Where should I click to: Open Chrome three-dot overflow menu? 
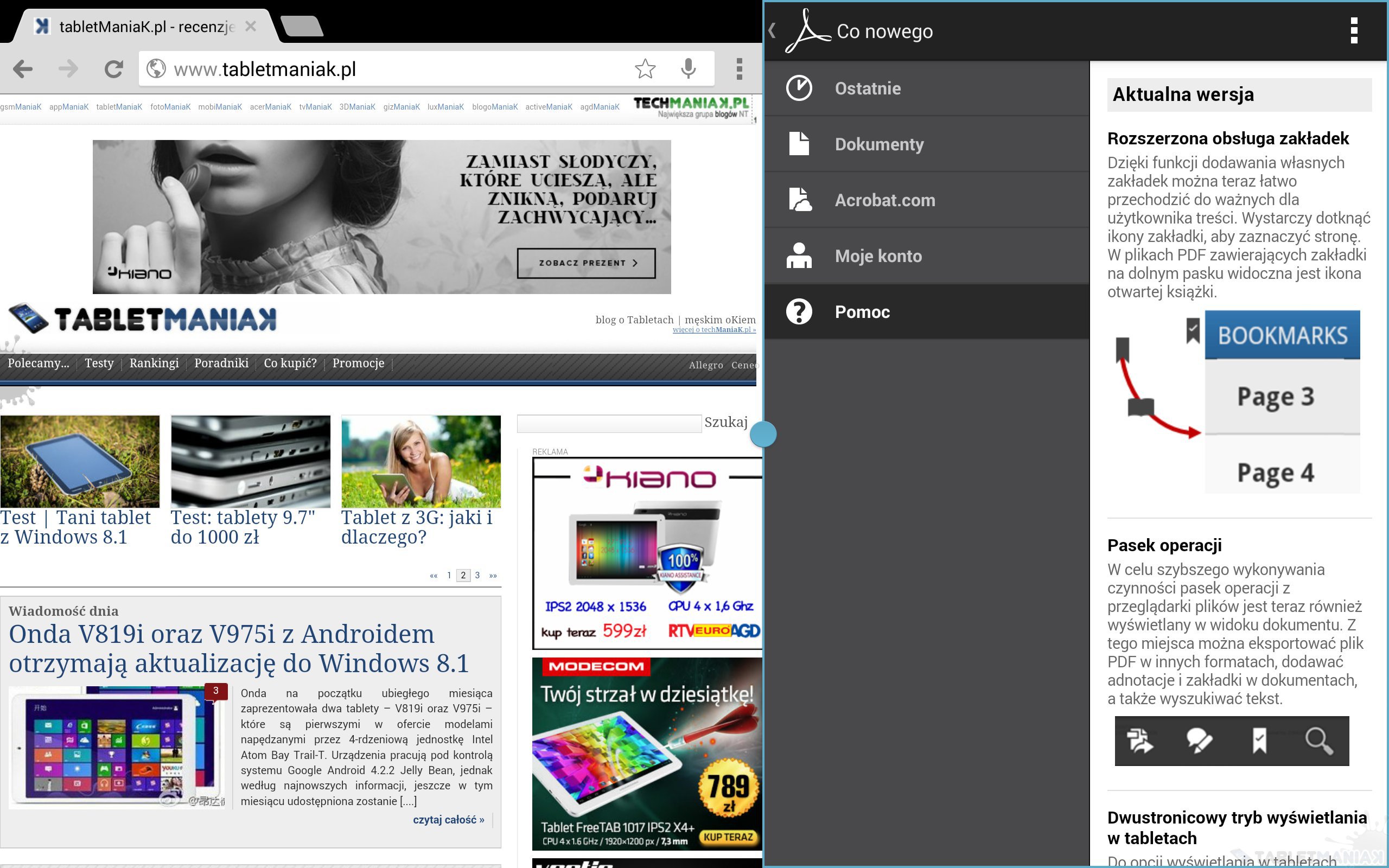(x=740, y=69)
